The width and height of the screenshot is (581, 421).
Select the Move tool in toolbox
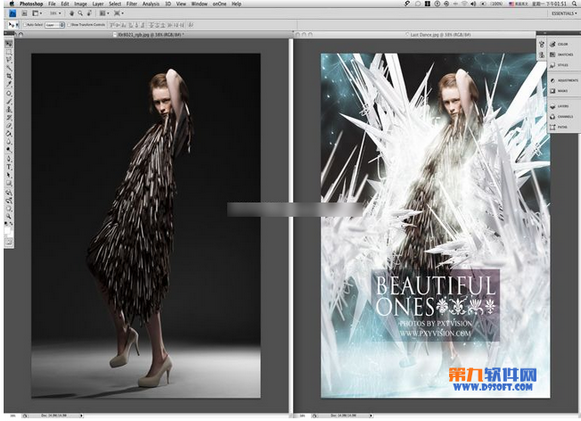point(9,44)
